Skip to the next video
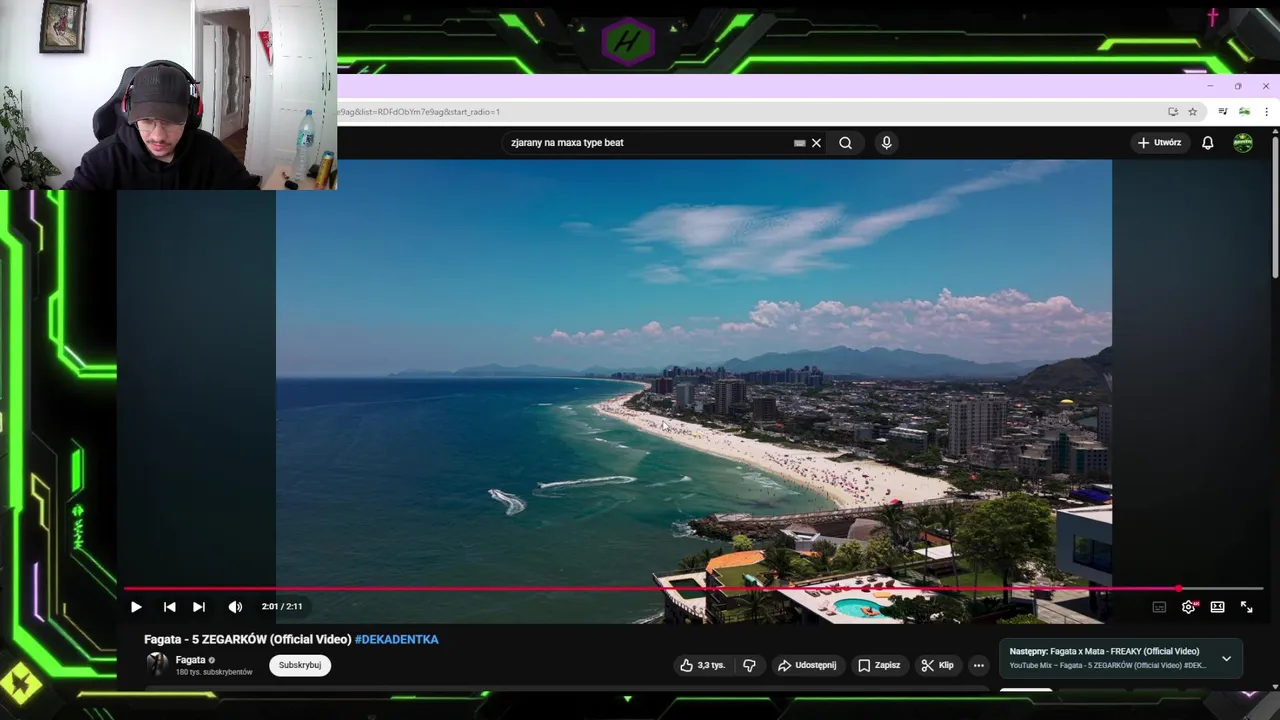1280x720 pixels. pos(199,607)
